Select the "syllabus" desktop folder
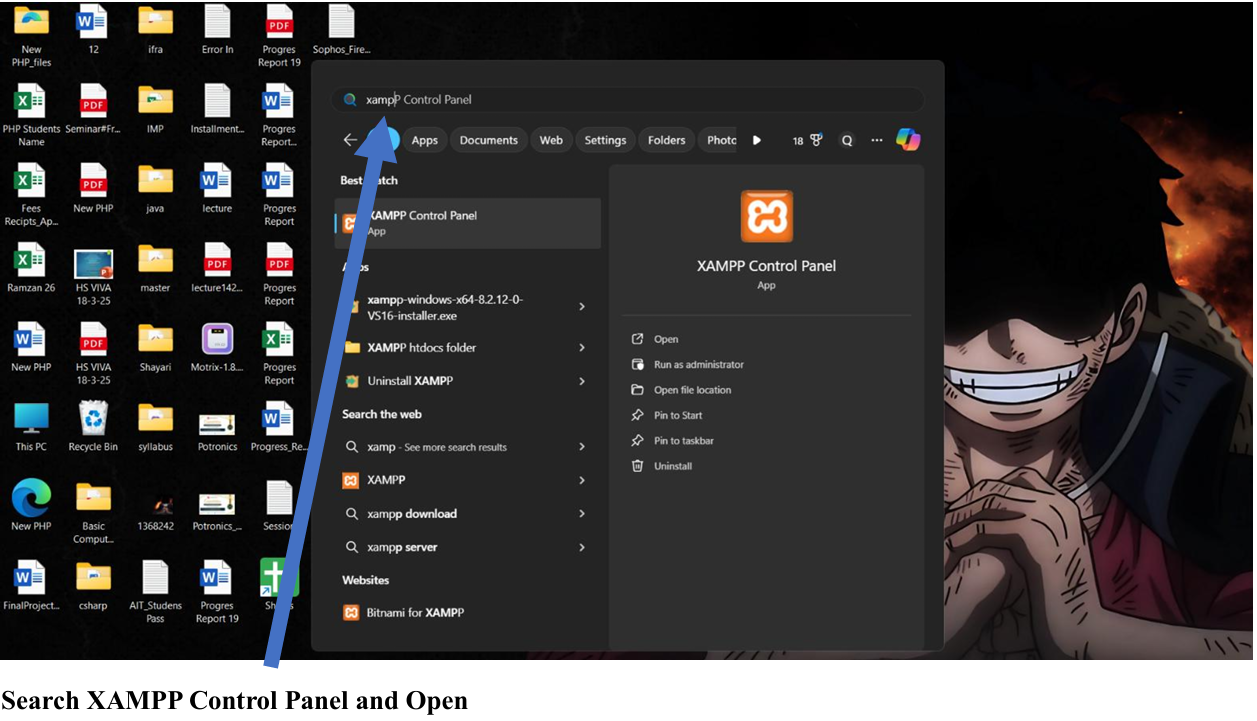This screenshot has height=721, width=1257. point(155,426)
